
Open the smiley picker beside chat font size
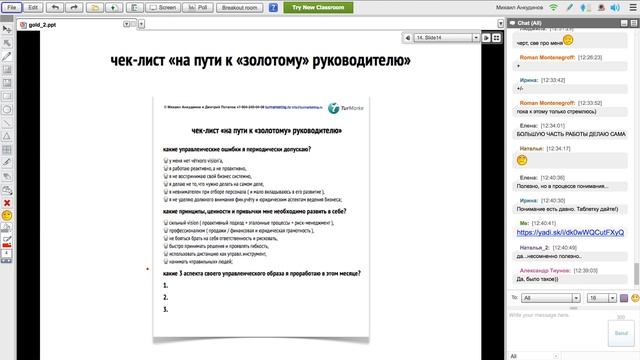coord(635,298)
